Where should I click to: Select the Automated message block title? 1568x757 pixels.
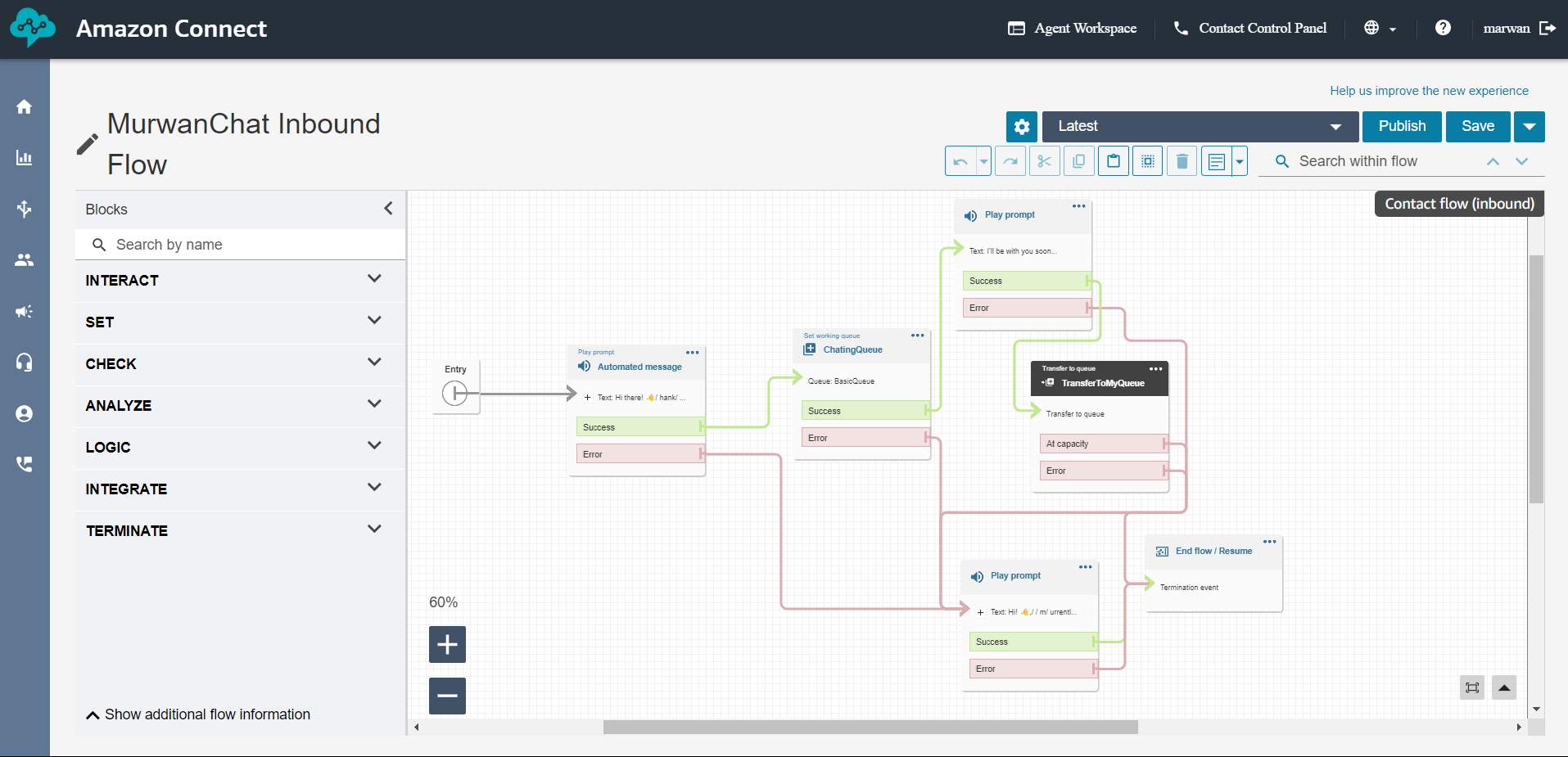pyautogui.click(x=639, y=367)
